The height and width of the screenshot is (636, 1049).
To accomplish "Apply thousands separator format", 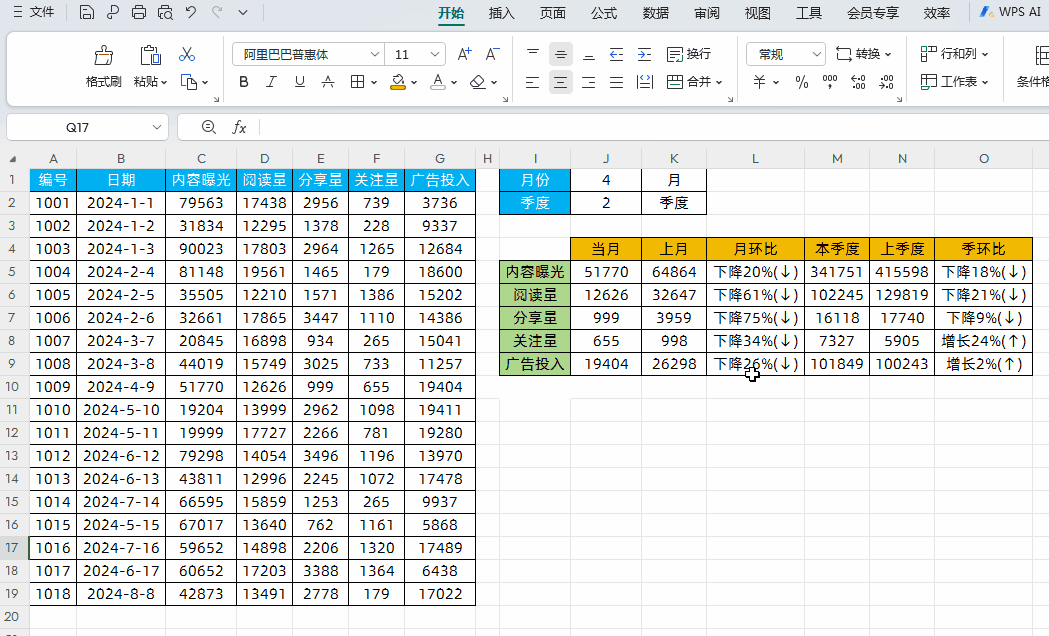I will (830, 82).
